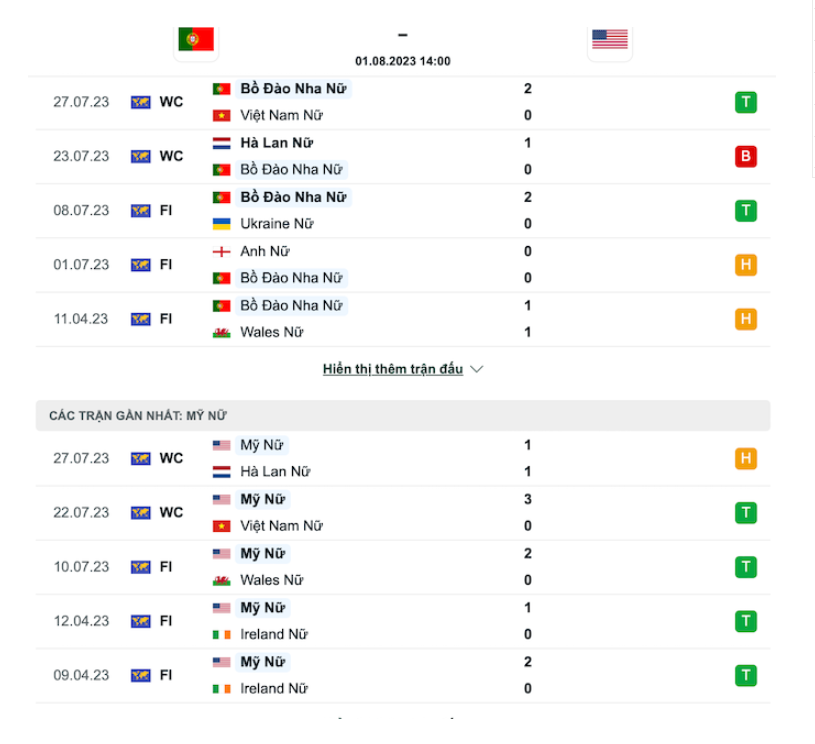Open Việt Nam Nữ team on 22.07.23
This screenshot has width=815, height=744.
281,526
